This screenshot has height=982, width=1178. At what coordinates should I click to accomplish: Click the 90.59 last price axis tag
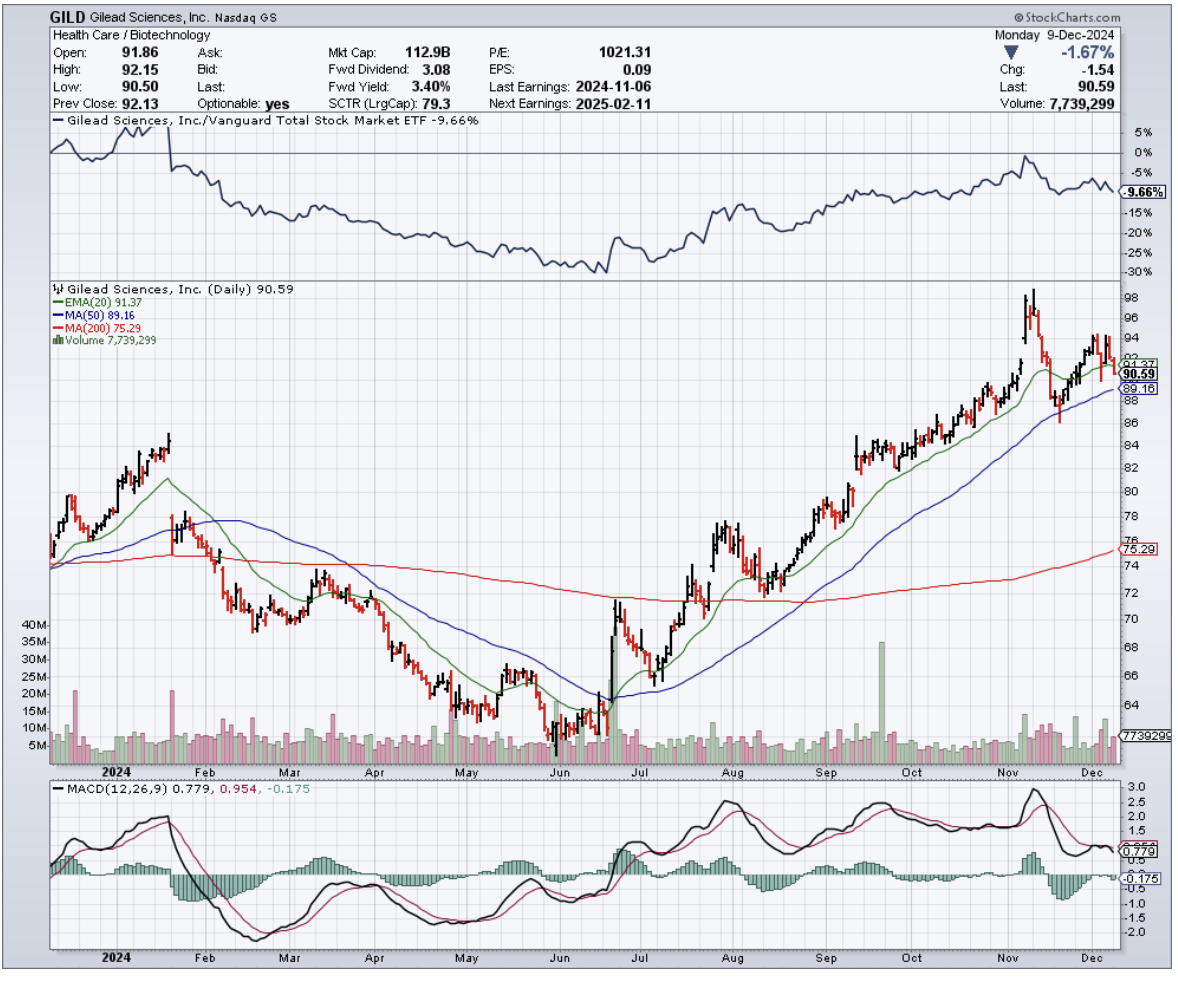coord(1140,374)
